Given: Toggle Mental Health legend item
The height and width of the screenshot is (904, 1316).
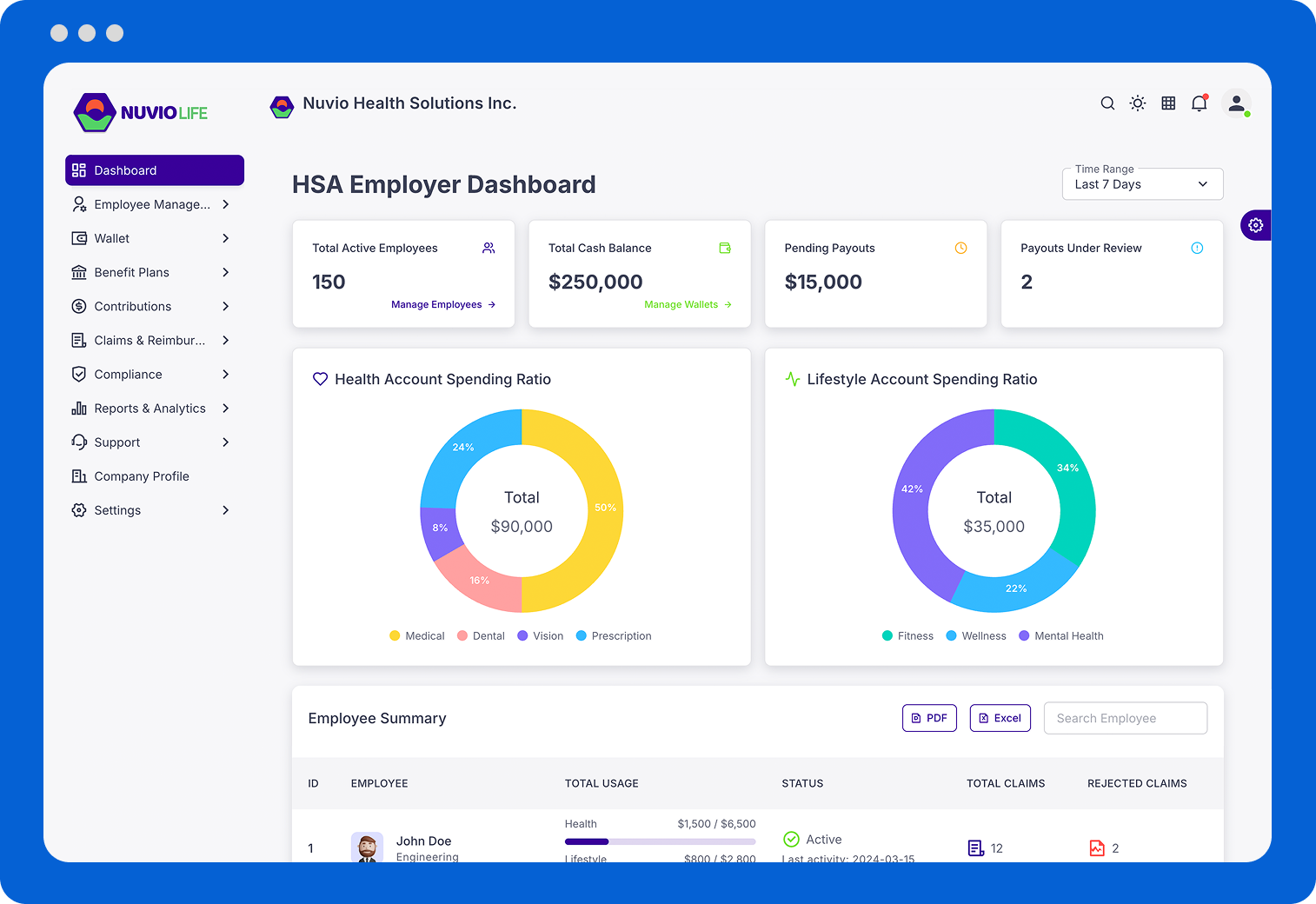Looking at the screenshot, I should point(1060,636).
